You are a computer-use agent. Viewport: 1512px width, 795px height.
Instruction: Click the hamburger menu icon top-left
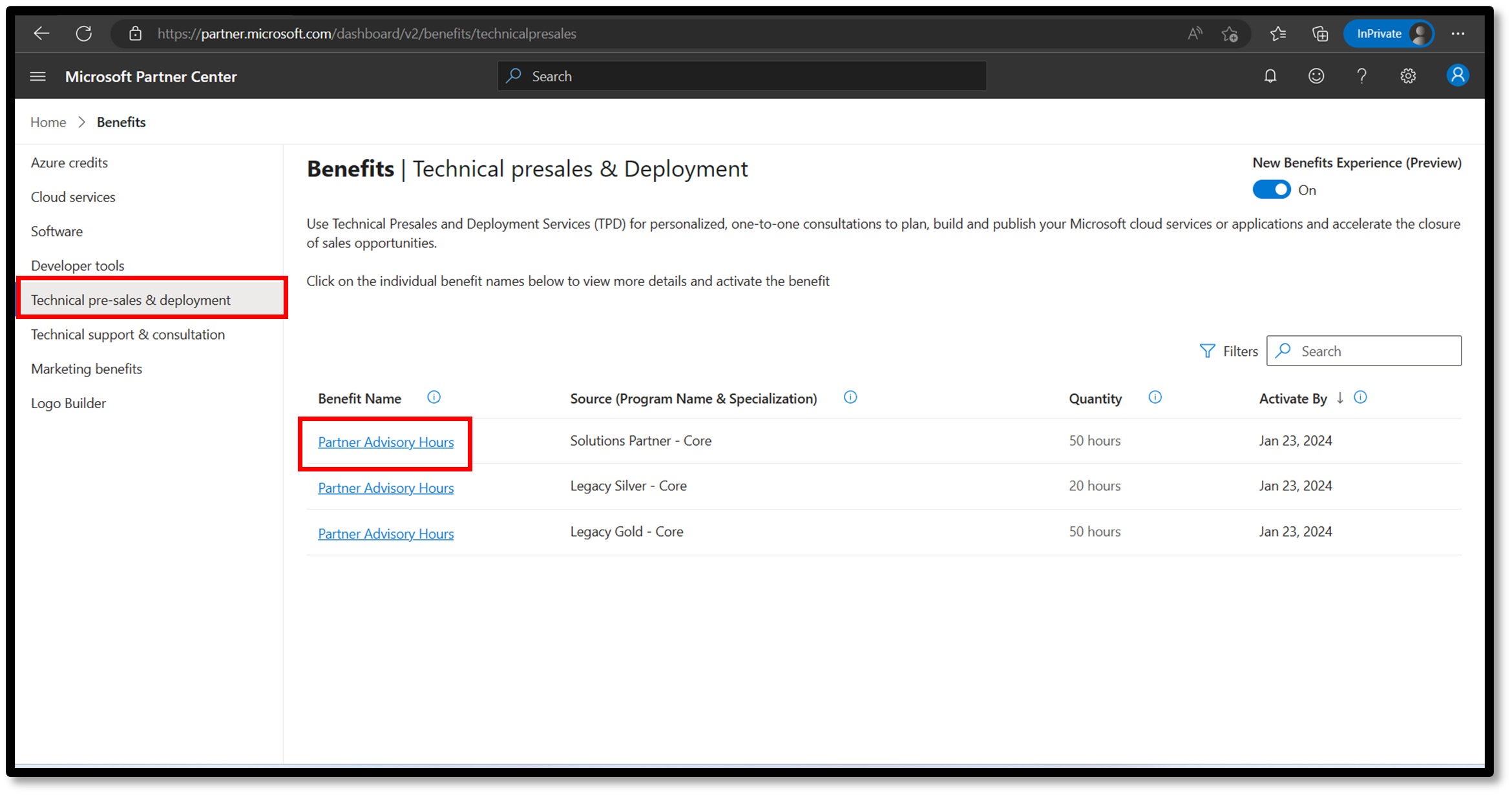click(37, 76)
